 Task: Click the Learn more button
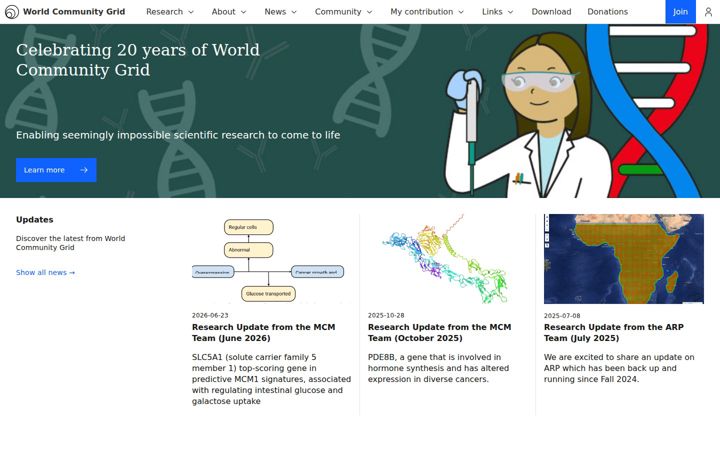click(56, 170)
